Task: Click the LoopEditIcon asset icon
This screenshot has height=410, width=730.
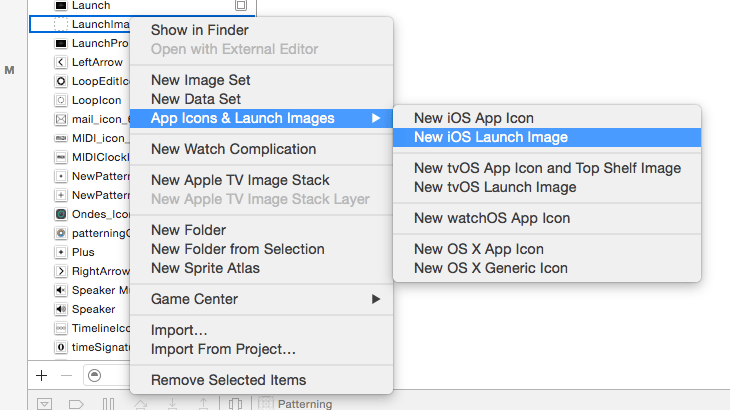Action: pos(61,81)
